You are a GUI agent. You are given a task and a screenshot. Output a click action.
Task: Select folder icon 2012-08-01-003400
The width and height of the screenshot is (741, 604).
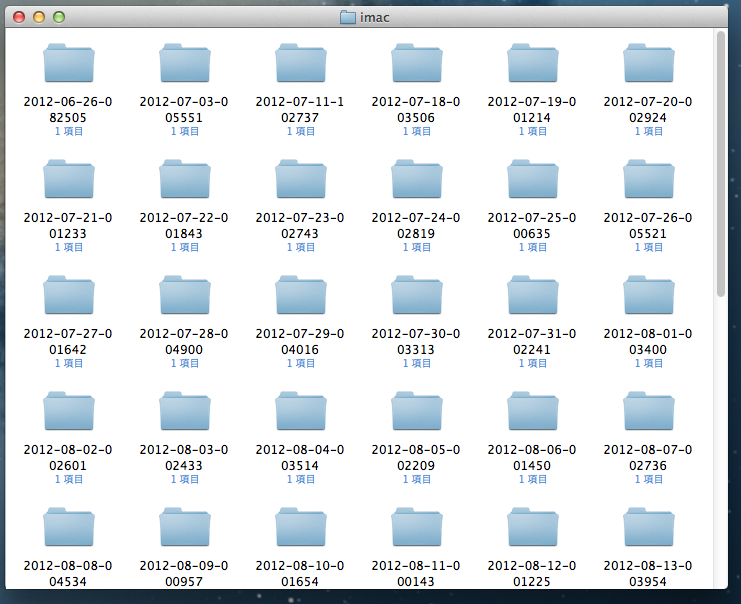click(648, 295)
